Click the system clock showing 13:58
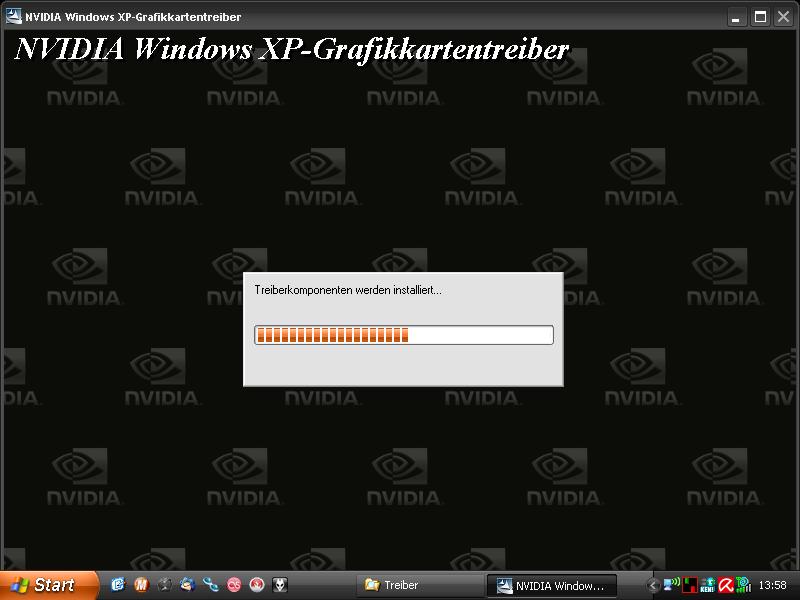The height and width of the screenshot is (600, 800). (x=773, y=585)
